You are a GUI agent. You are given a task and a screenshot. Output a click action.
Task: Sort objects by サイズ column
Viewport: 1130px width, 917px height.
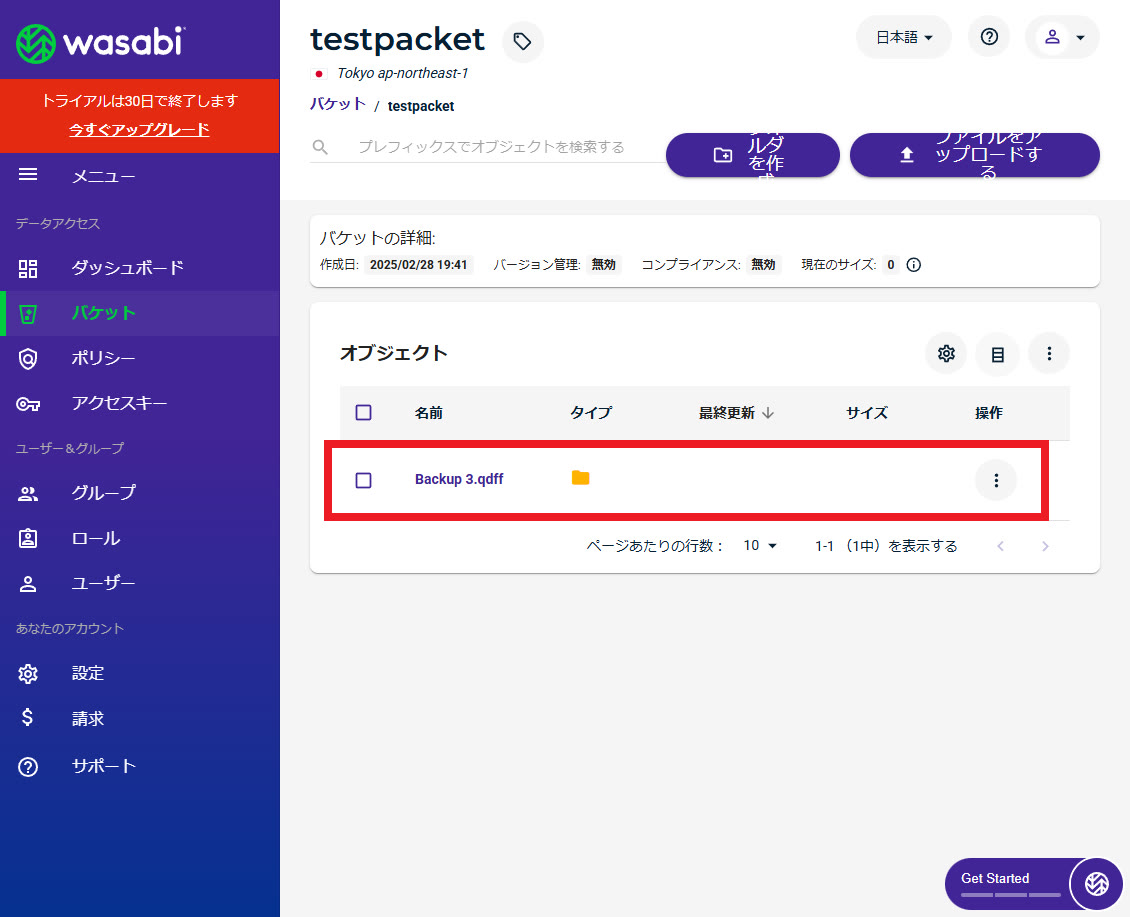pyautogui.click(x=867, y=413)
